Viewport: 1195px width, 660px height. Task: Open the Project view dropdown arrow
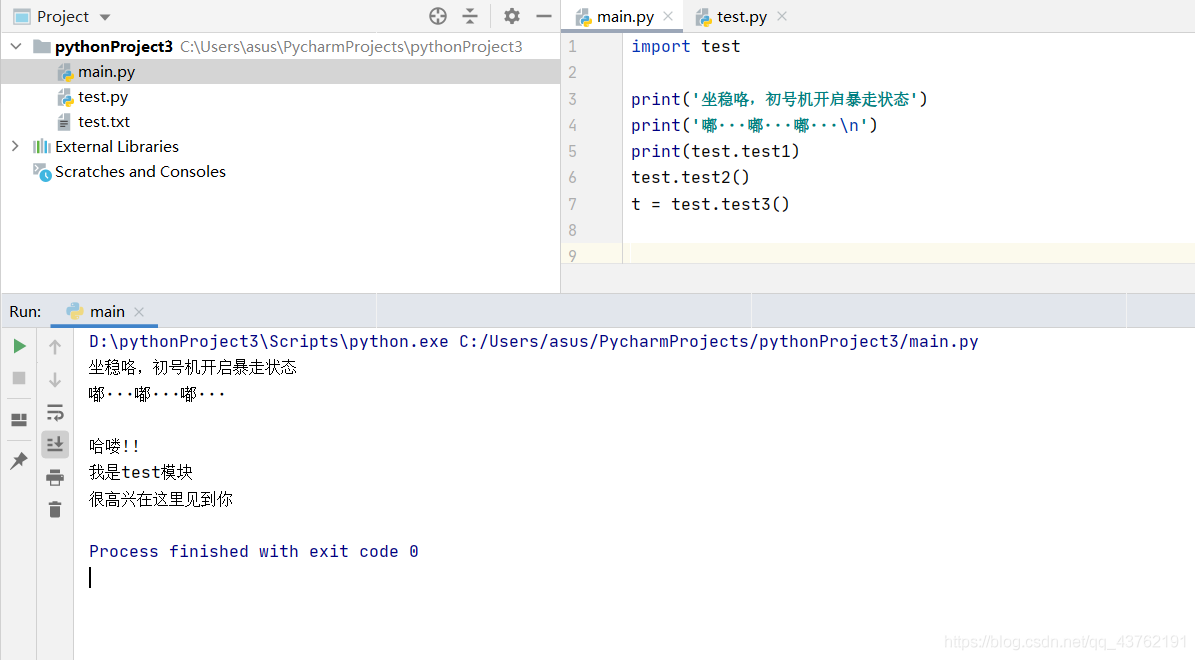105,17
